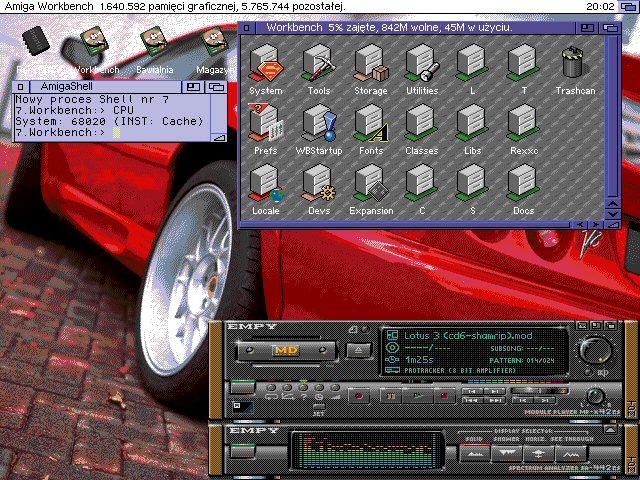This screenshot has width=640, height=480.
Task: Pause the module playback
Action: (x=390, y=395)
